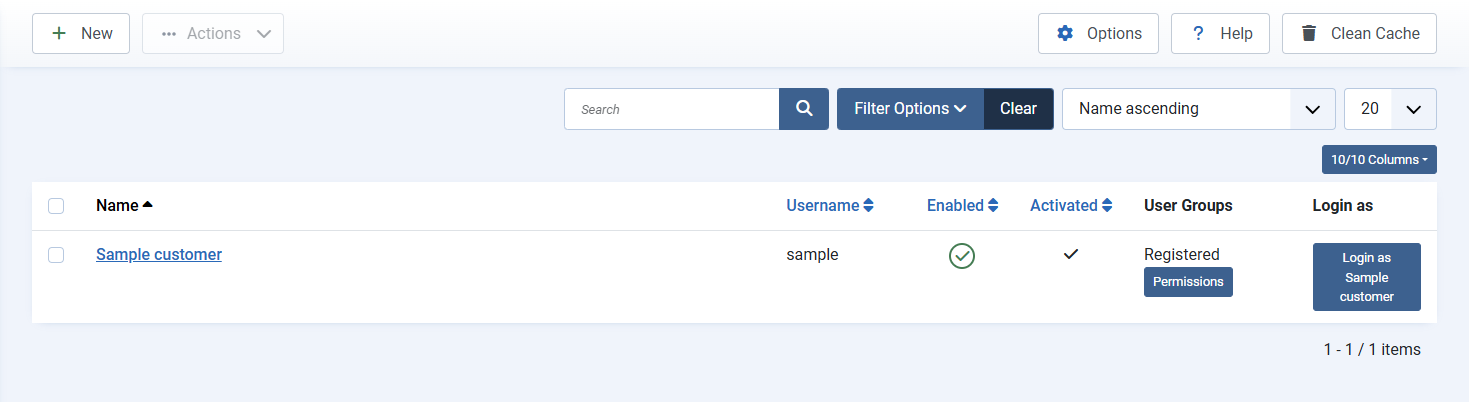Open the 10/10 Columns selector
1469x402 pixels.
[1379, 160]
